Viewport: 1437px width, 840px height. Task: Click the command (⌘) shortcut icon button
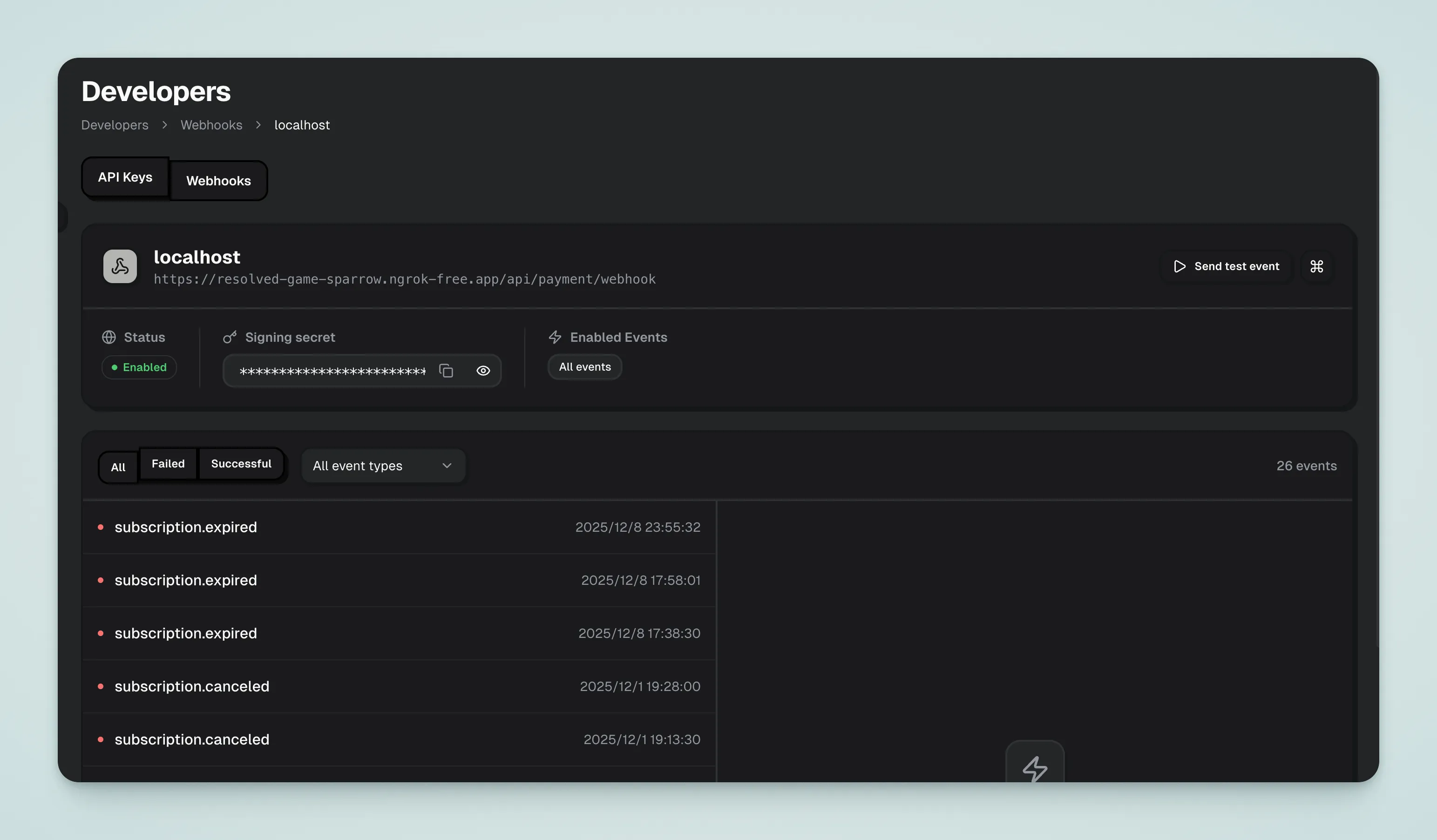click(1317, 266)
